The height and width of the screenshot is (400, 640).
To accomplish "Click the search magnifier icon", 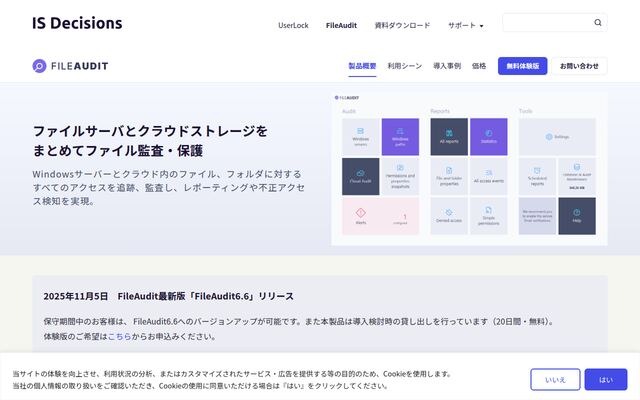I will 598,22.
